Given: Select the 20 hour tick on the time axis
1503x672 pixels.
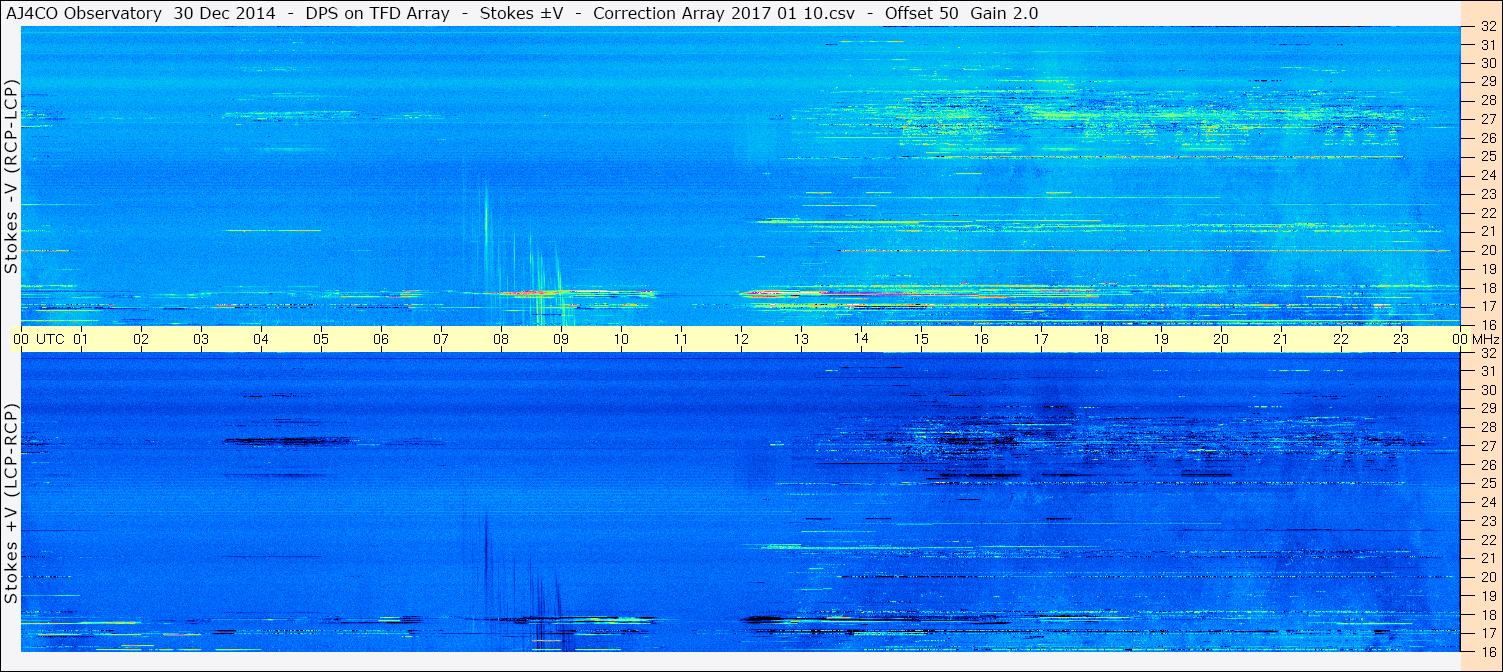Looking at the screenshot, I should click(1221, 339).
